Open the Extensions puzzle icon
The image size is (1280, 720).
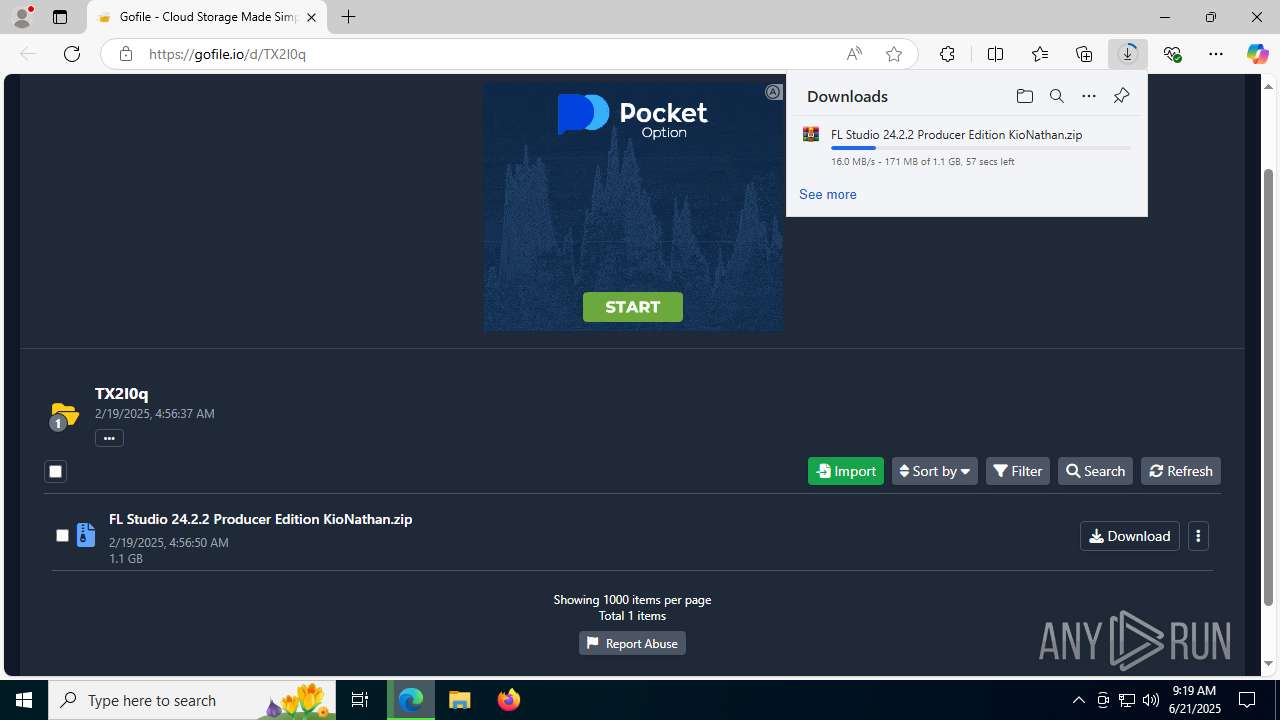point(947,54)
